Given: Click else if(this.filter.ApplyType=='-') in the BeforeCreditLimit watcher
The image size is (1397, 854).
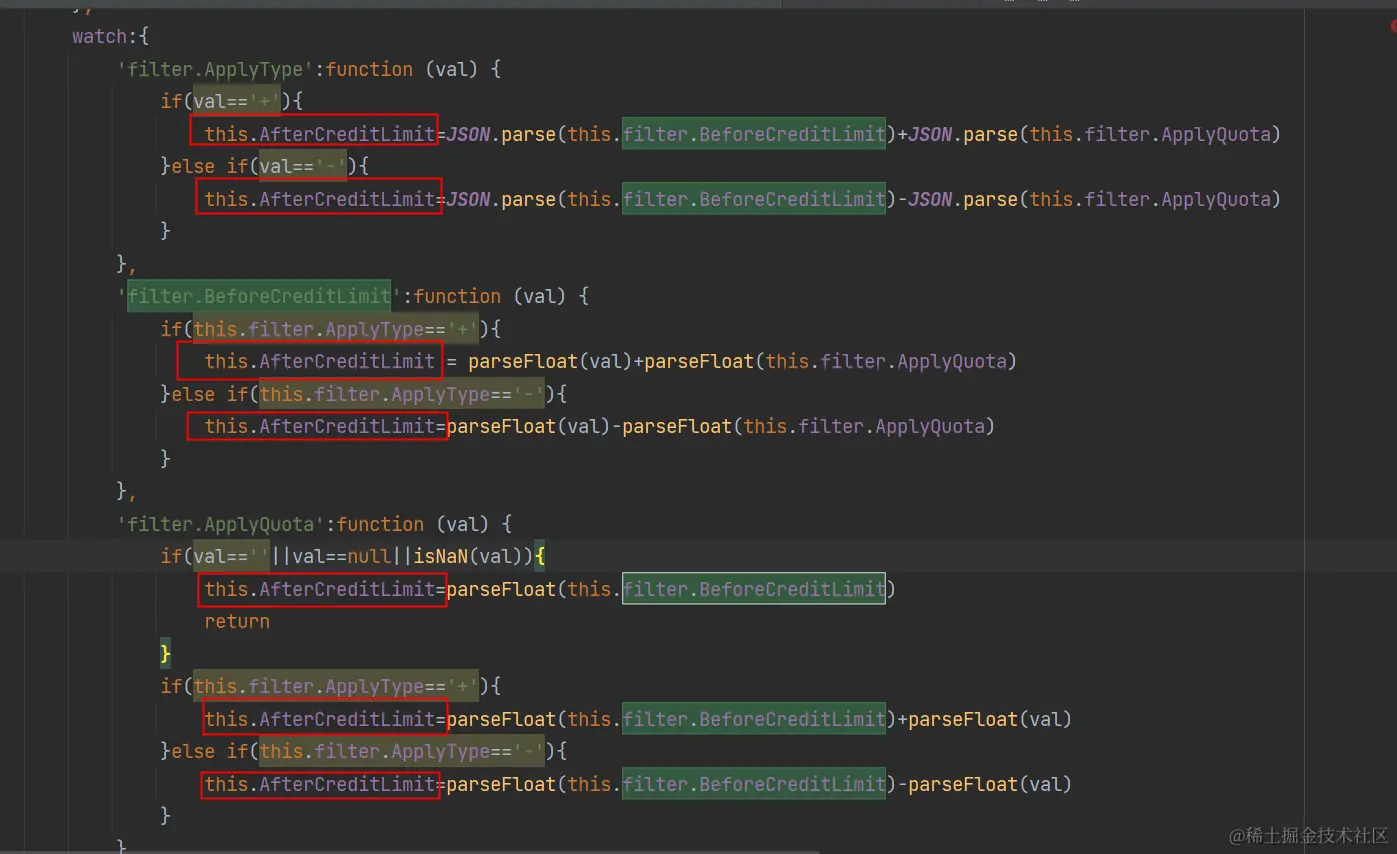Looking at the screenshot, I should [x=363, y=394].
